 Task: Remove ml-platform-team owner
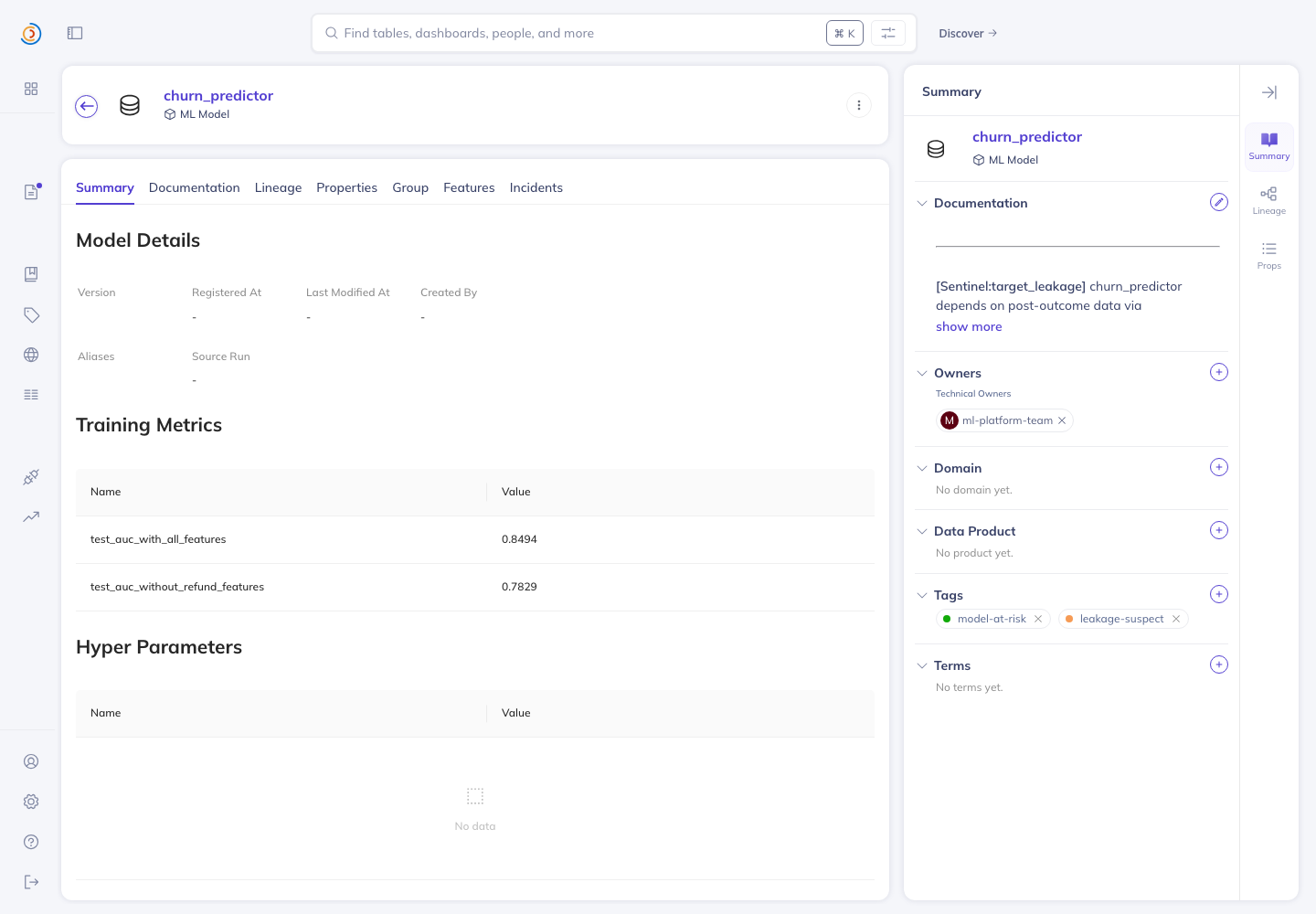pyautogui.click(x=1062, y=420)
